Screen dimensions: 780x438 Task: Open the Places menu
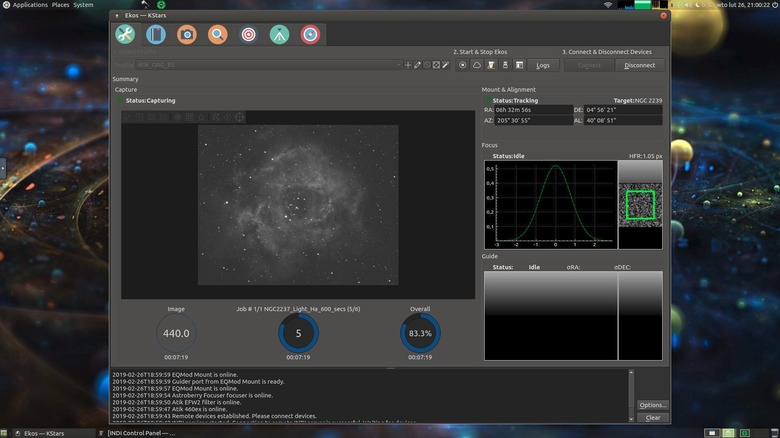click(x=60, y=5)
